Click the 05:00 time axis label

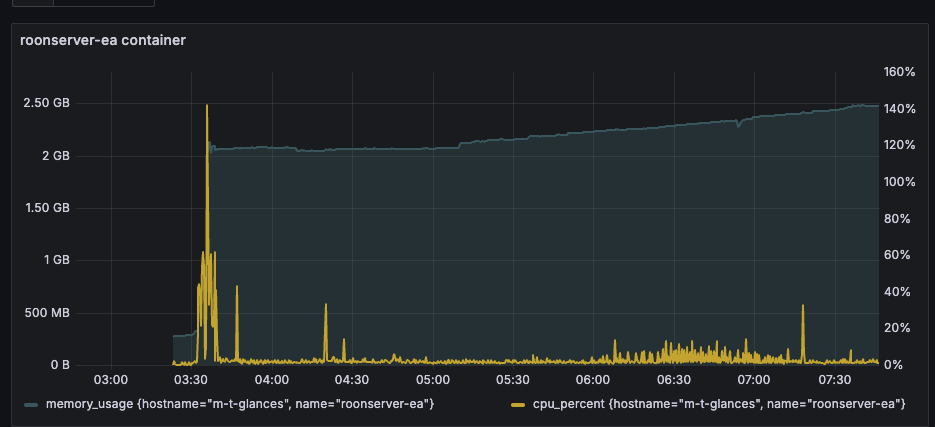[x=432, y=379]
